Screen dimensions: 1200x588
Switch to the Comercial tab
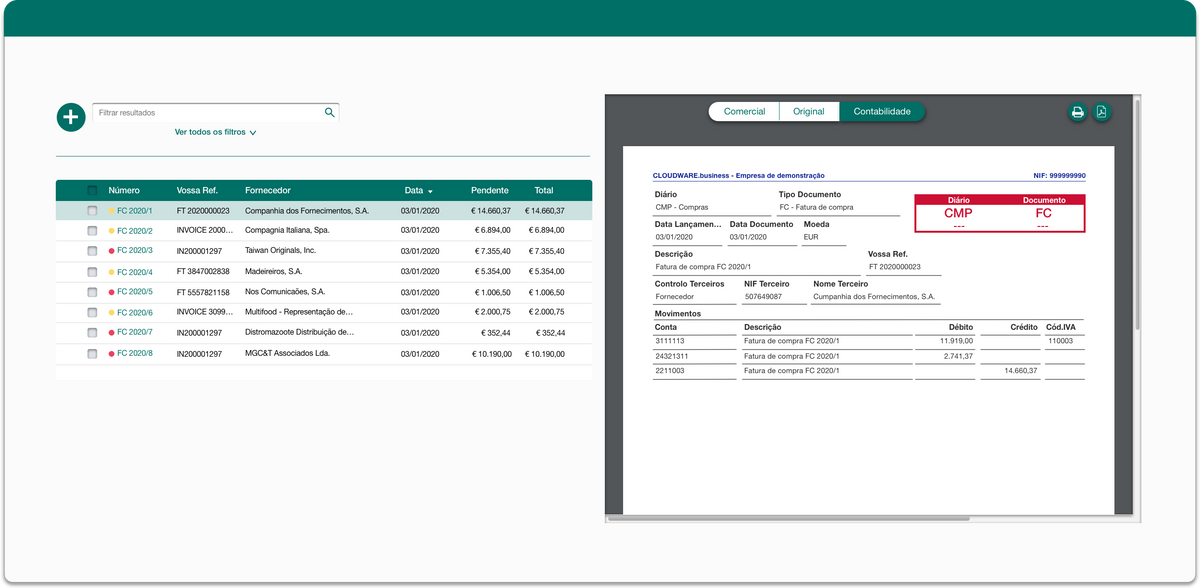[x=745, y=112]
